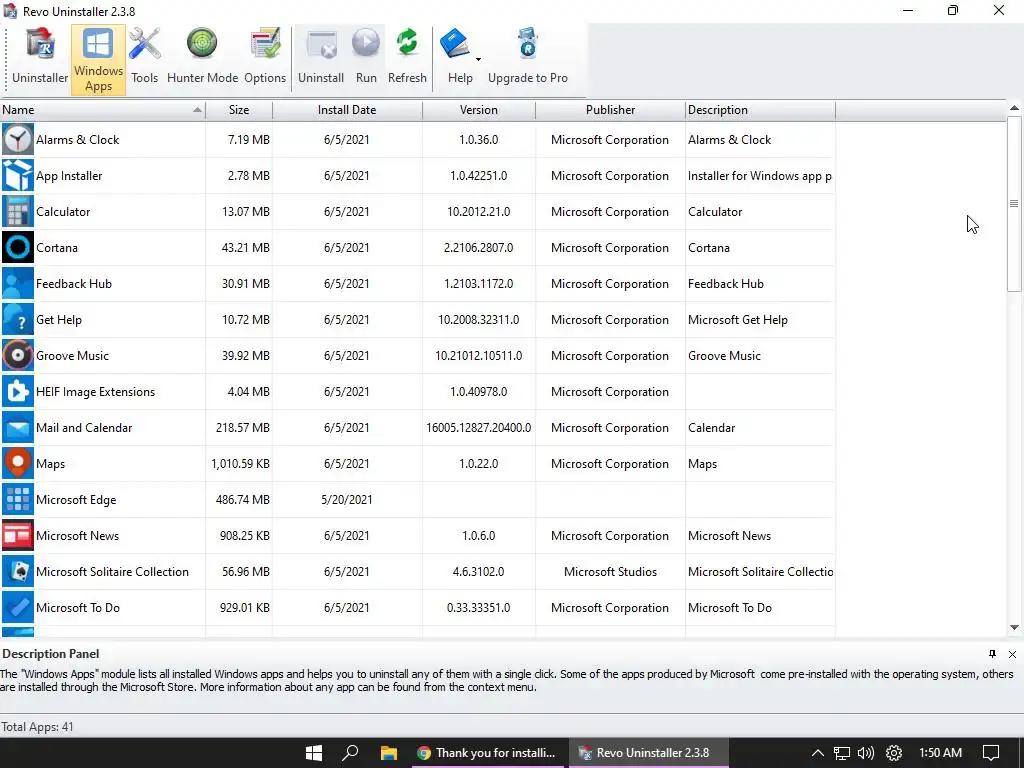Select the Microsoft Solitaire Collection icon
The width and height of the screenshot is (1024, 768).
point(18,571)
